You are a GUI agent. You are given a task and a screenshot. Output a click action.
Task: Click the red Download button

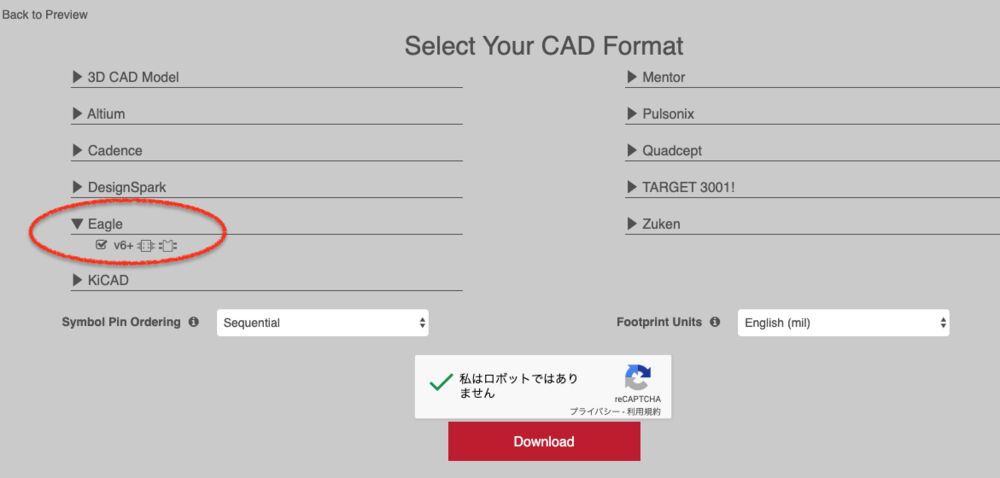click(x=544, y=441)
